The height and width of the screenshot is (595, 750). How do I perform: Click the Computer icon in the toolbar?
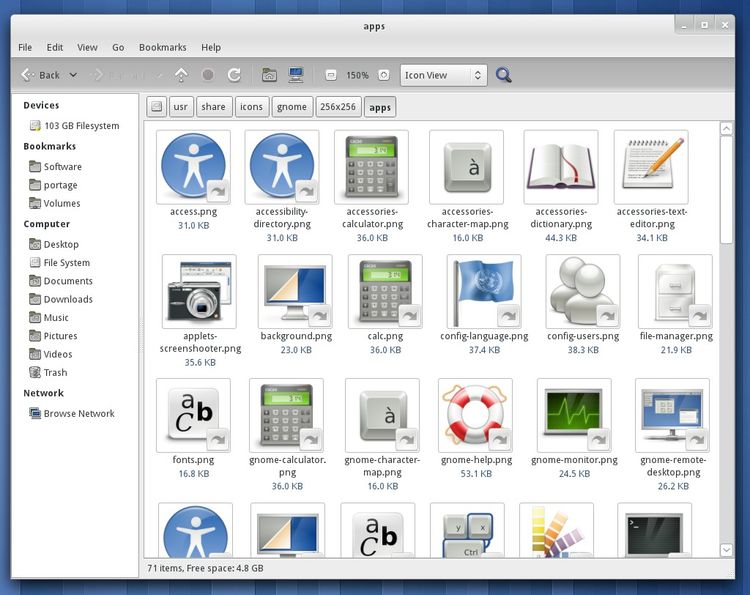pos(296,75)
